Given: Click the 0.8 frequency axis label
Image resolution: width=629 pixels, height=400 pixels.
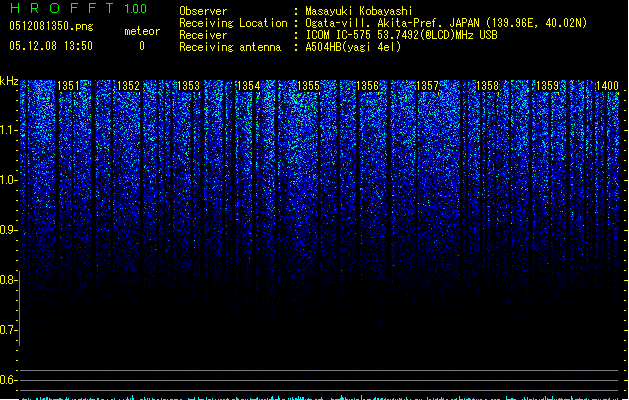Looking at the screenshot, I should point(9,280).
